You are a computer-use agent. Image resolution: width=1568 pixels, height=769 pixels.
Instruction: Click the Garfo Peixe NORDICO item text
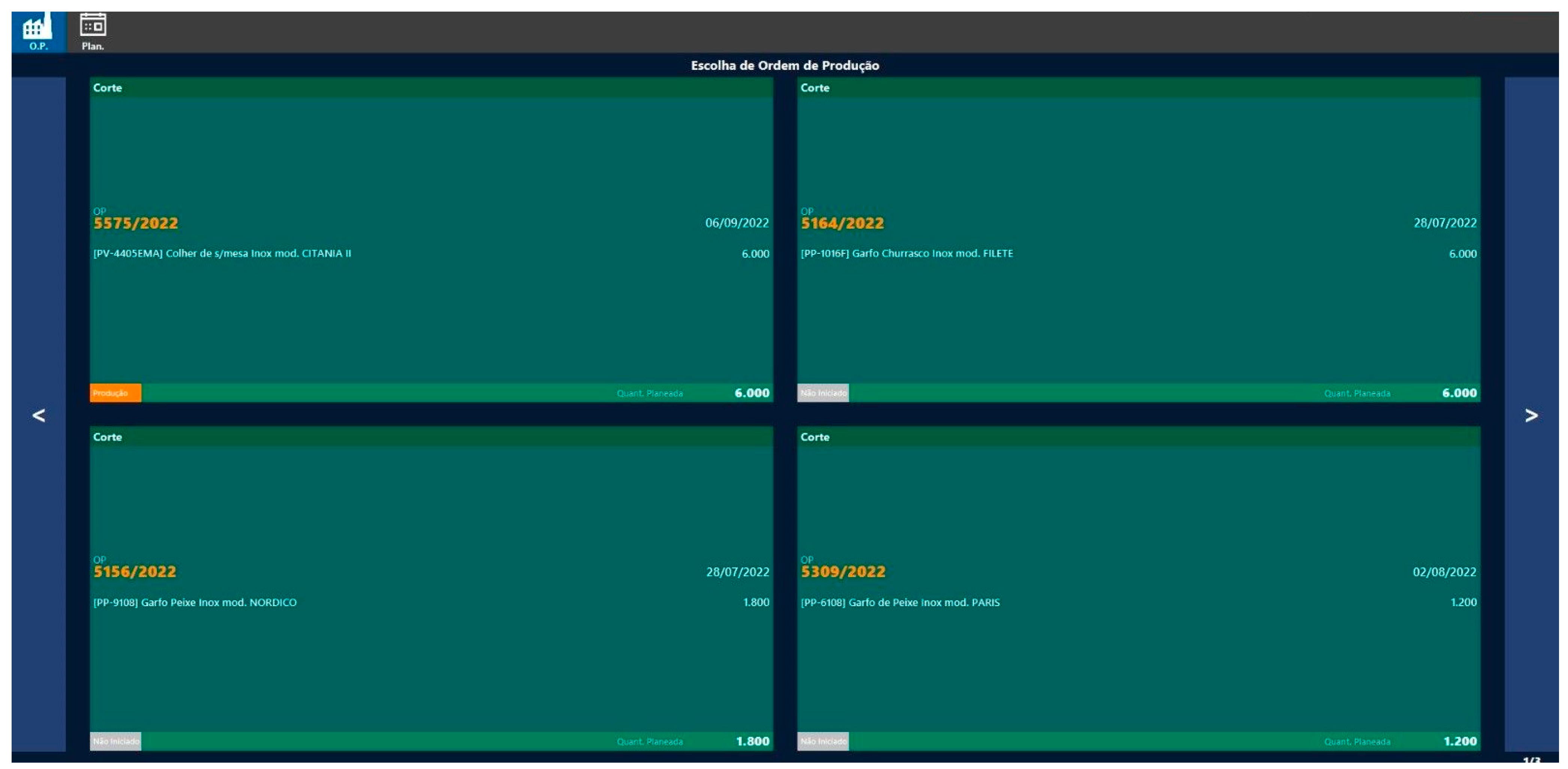tap(195, 602)
